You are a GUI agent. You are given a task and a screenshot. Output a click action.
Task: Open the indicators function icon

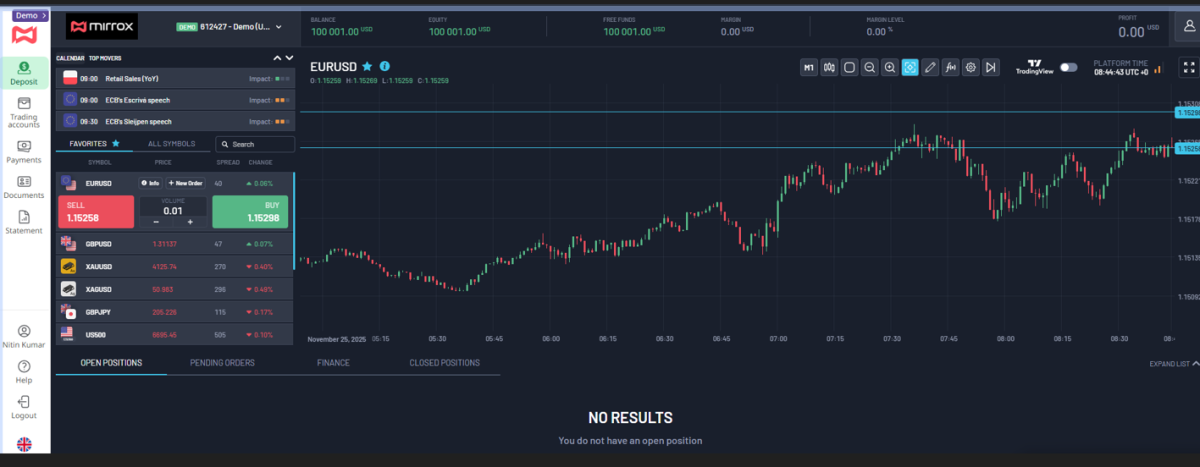tap(950, 67)
